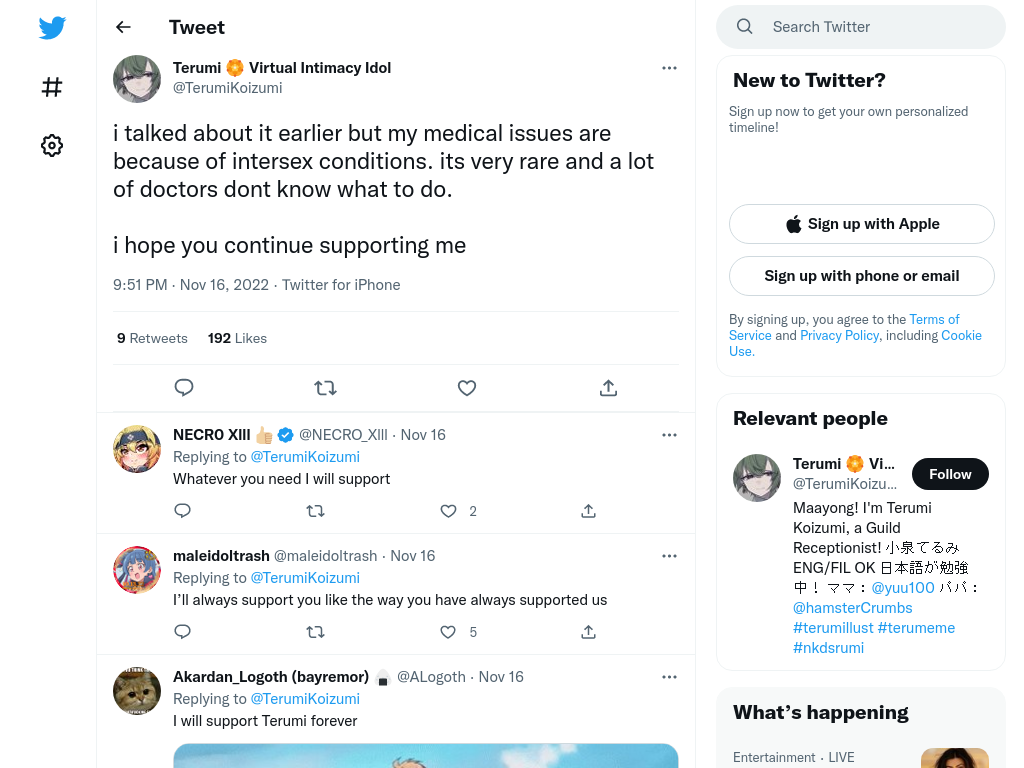Sign up with Apple
Viewport: 1024px width, 768px height.
tap(861, 224)
